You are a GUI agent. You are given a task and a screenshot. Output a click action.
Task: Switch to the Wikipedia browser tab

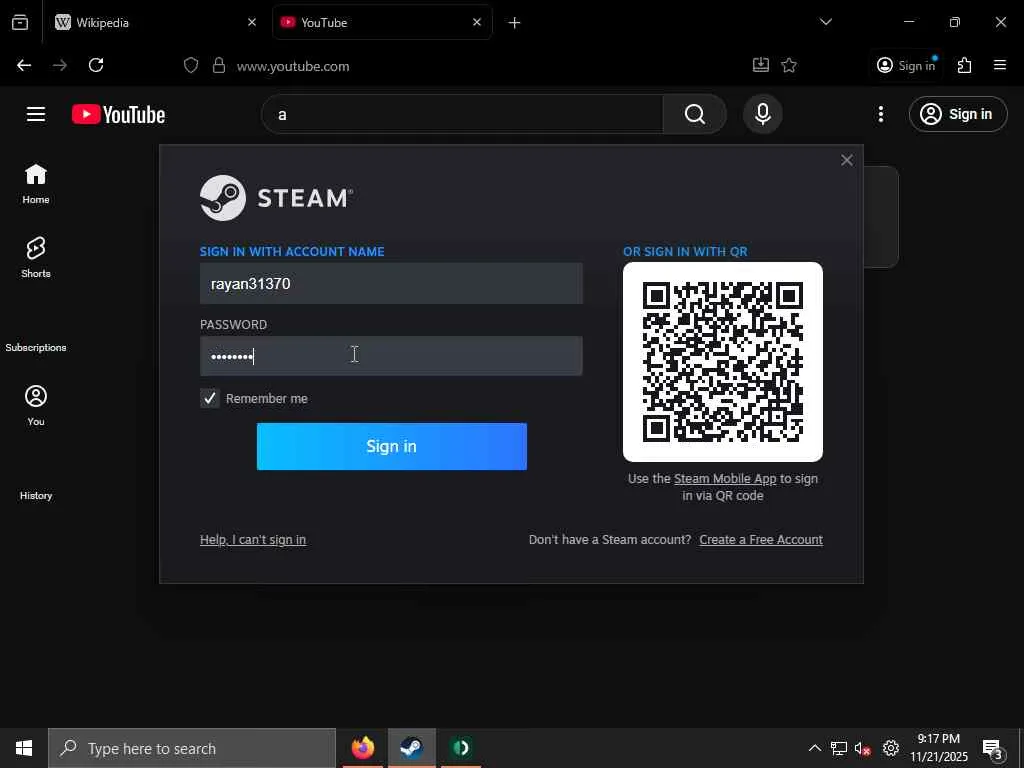coord(155,22)
